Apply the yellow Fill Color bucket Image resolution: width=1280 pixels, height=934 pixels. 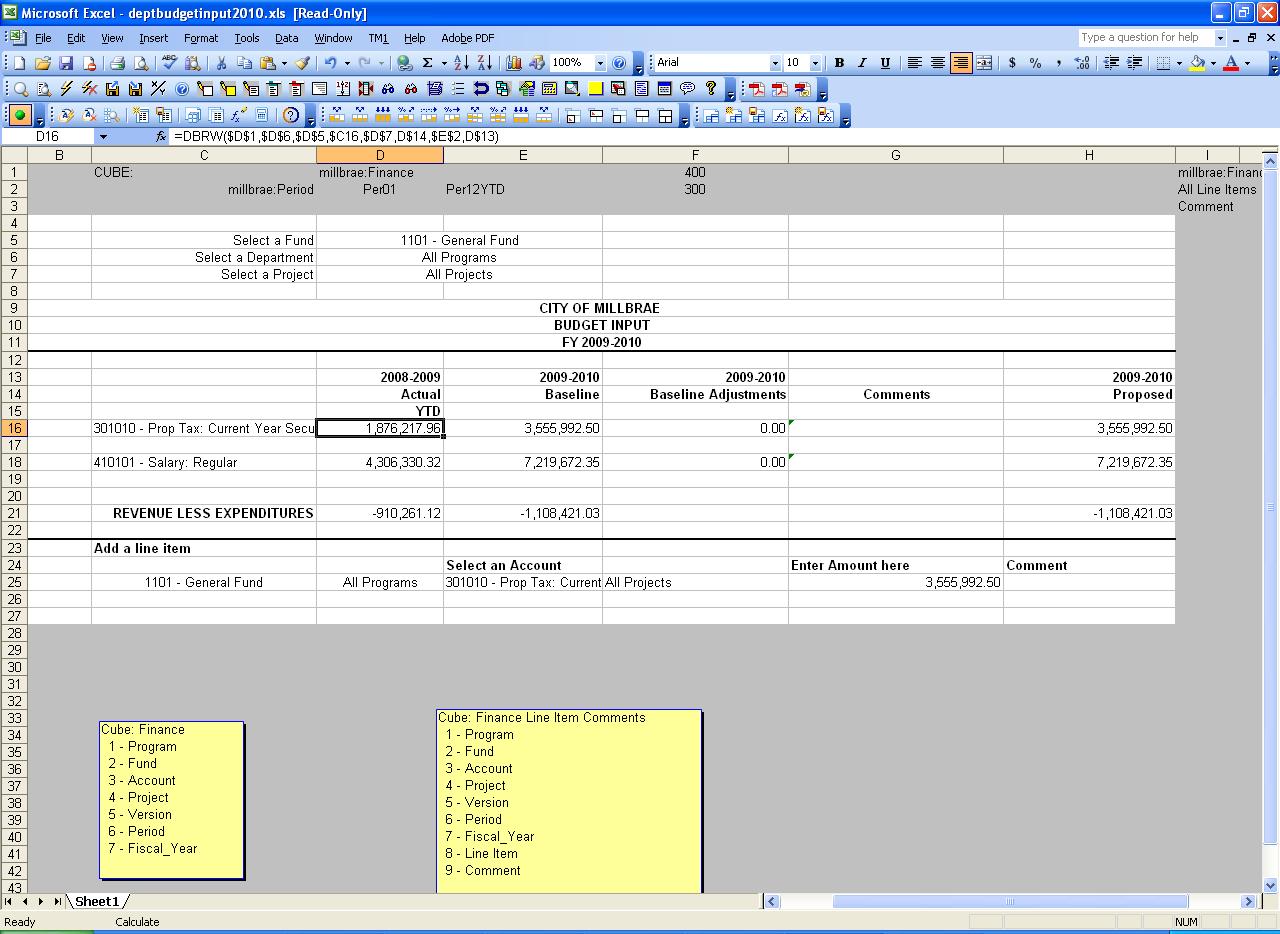1197,63
